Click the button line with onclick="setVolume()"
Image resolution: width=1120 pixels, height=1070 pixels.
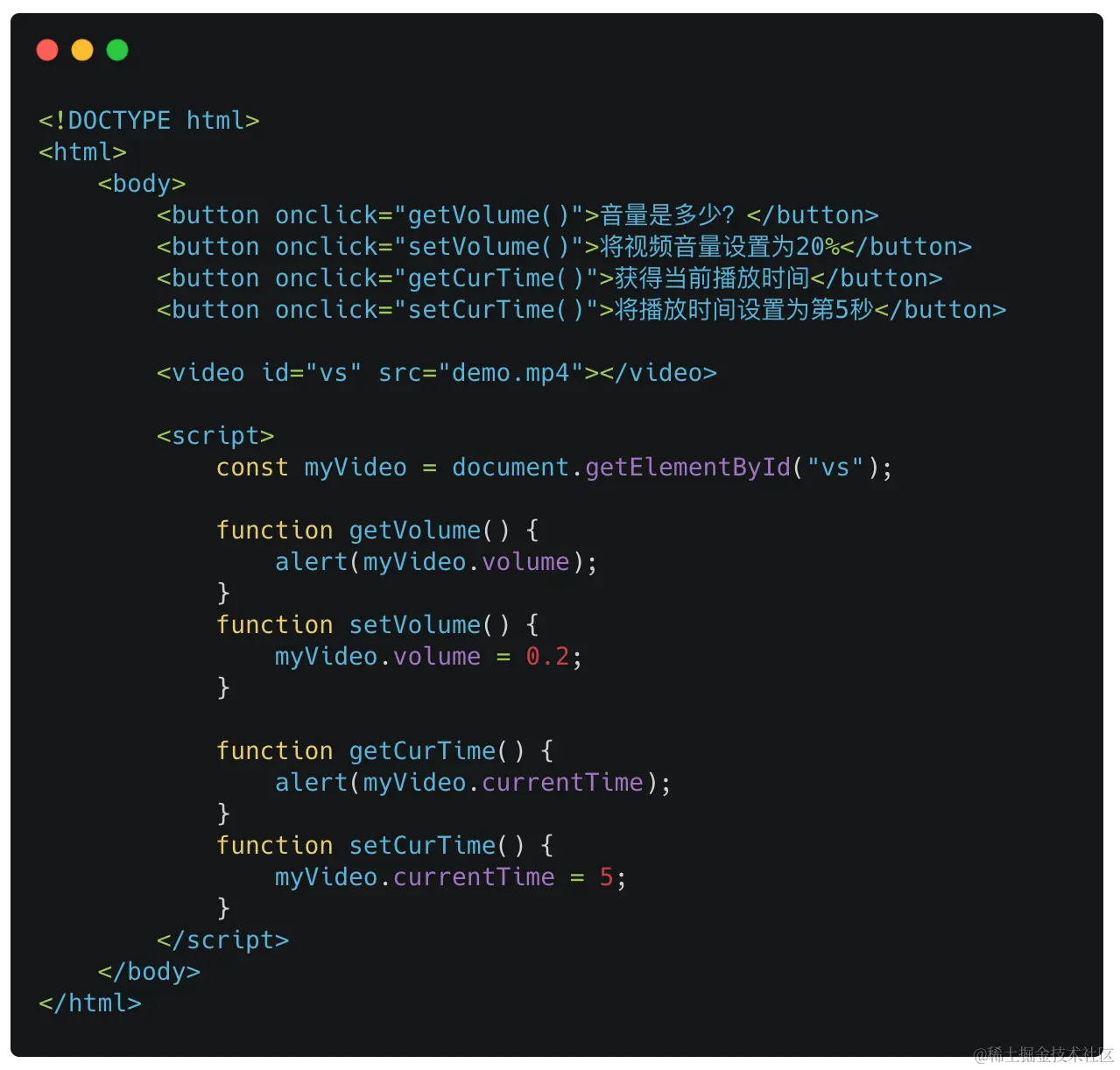564,246
